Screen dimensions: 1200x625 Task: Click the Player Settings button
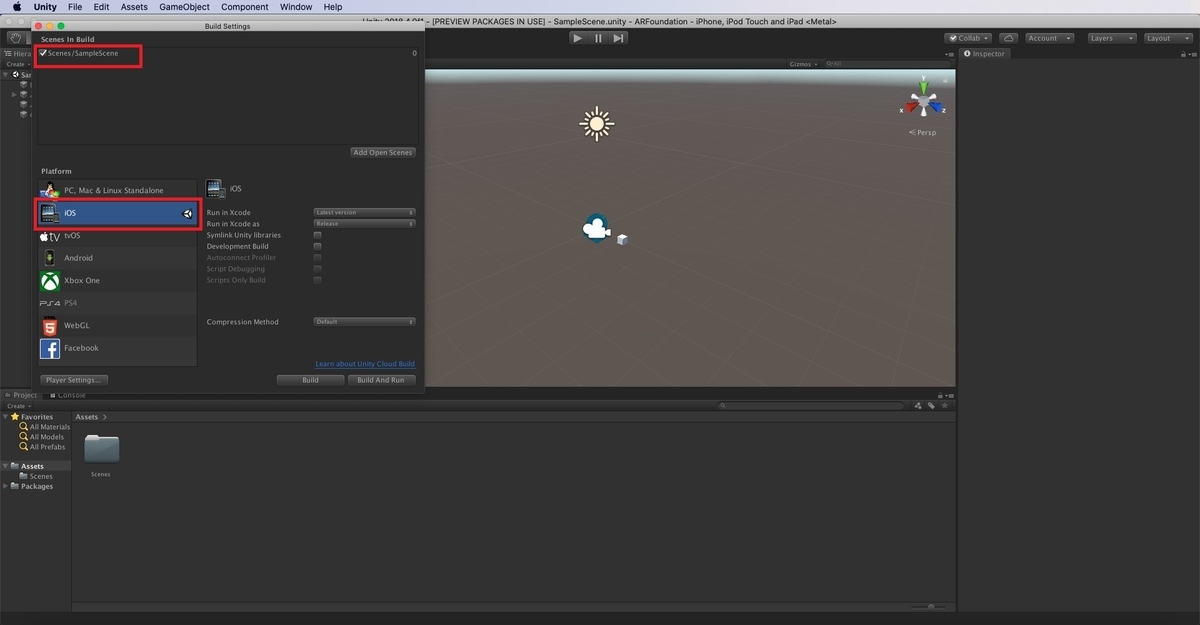click(74, 380)
